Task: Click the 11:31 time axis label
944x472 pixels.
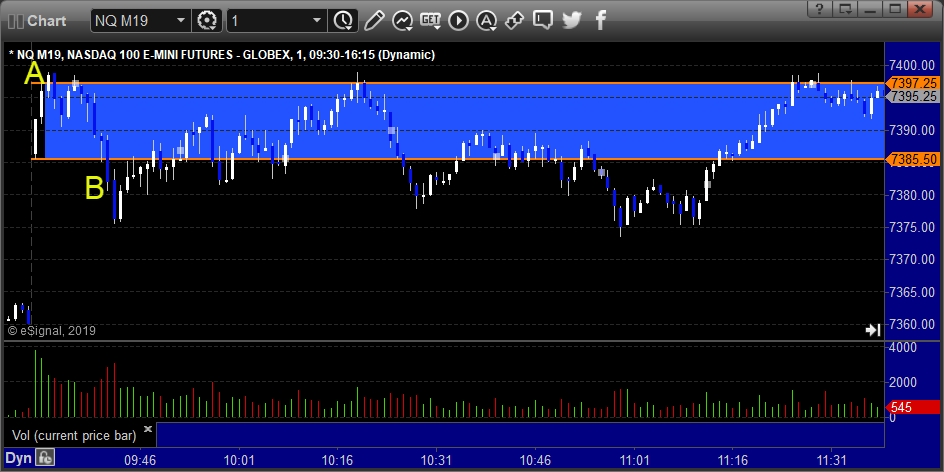Action: pyautogui.click(x=831, y=460)
